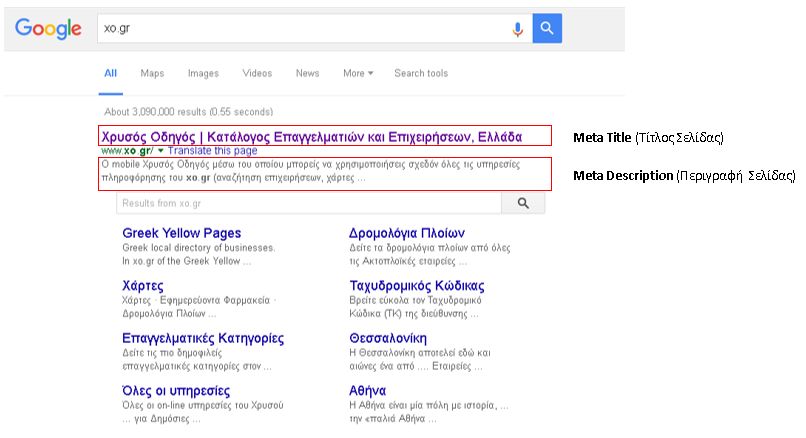806x438 pixels.
Task: Open the Δρομολόγια Πλοίων sitelink
Action: (x=407, y=233)
